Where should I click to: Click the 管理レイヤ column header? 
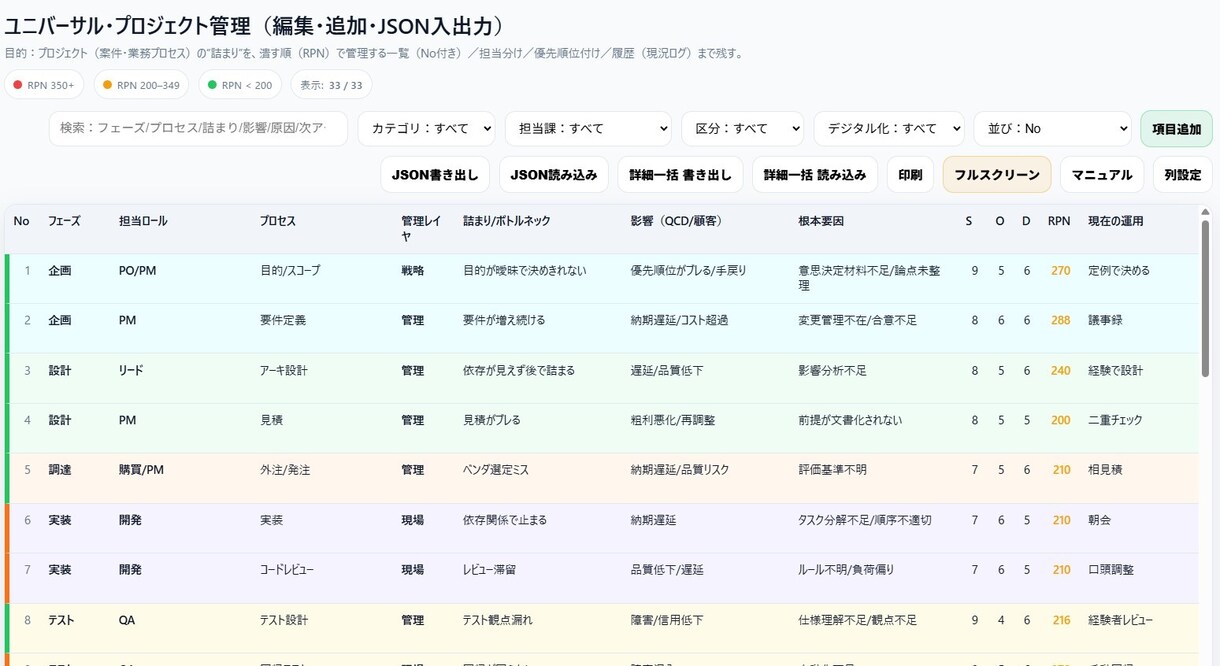[x=420, y=228]
